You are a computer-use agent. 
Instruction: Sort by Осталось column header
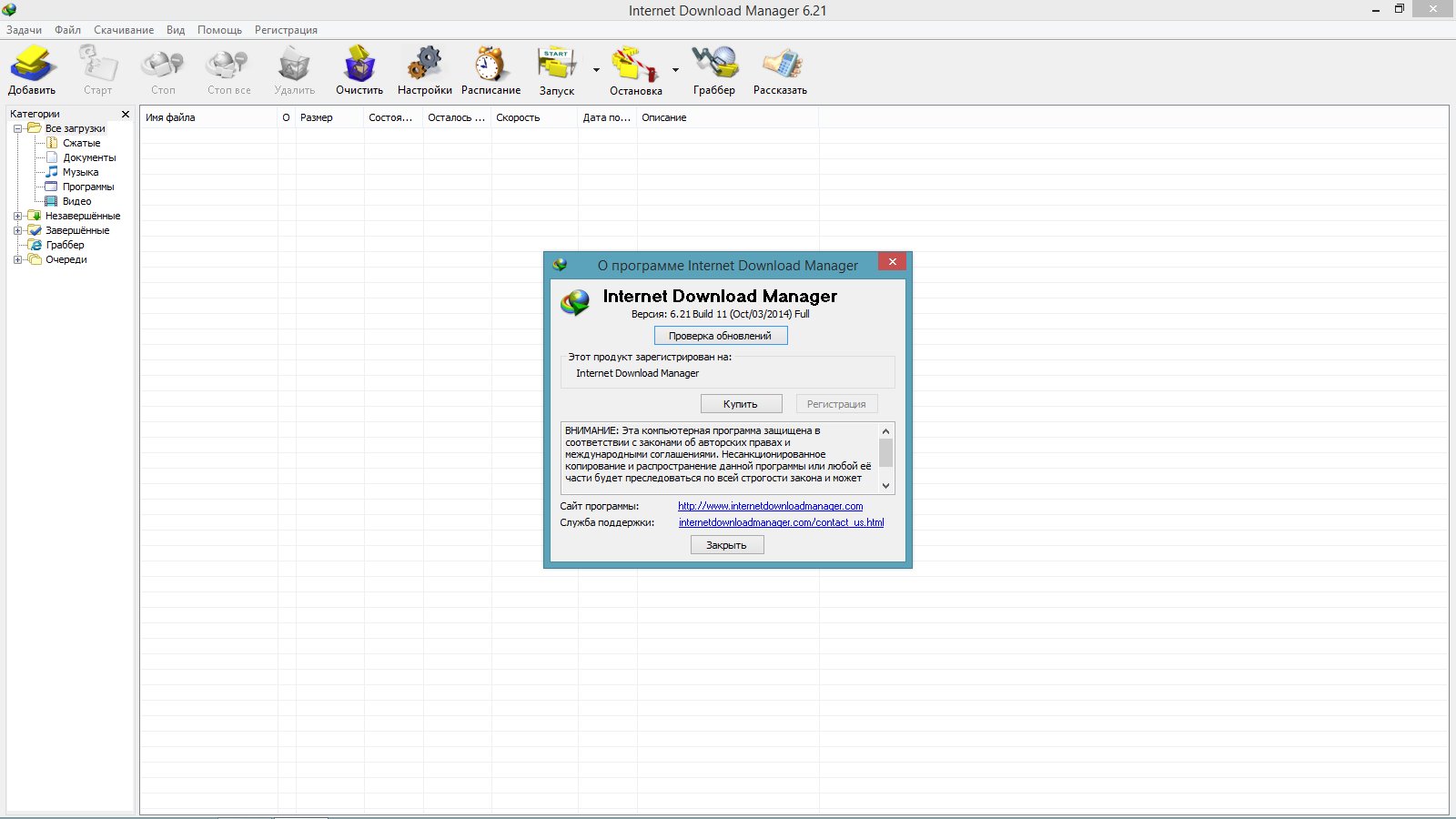457,117
